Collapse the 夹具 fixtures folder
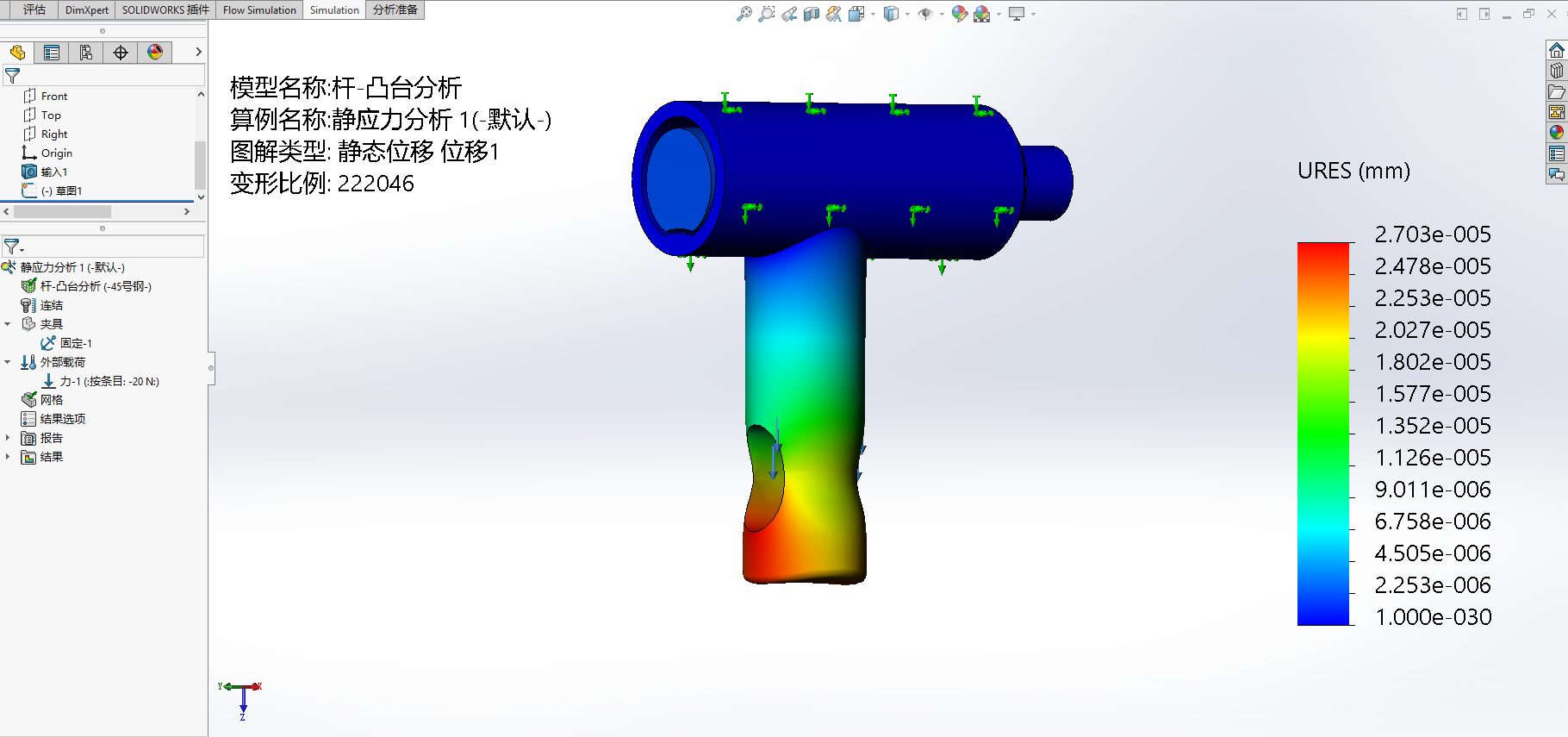The image size is (1568, 737). [x=8, y=324]
